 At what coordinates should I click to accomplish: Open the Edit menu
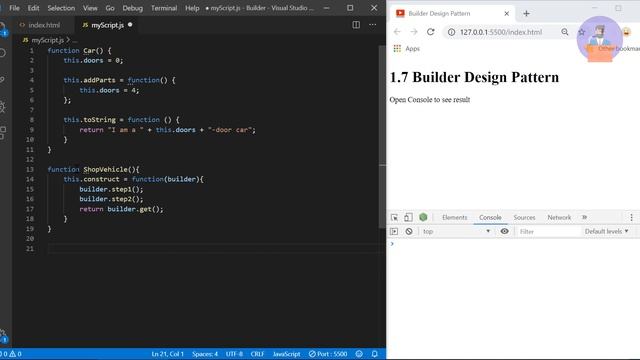click(x=33, y=8)
